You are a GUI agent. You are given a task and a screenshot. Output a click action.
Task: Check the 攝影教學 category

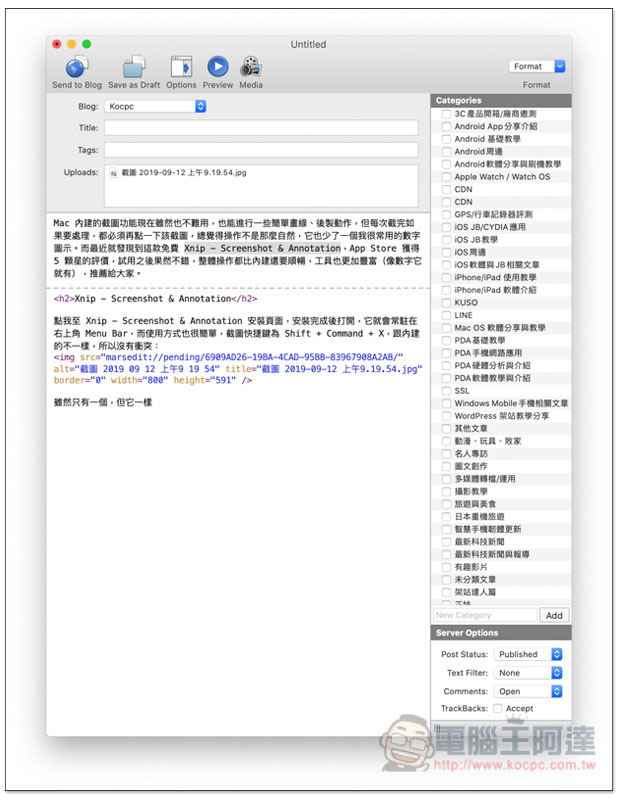446,491
